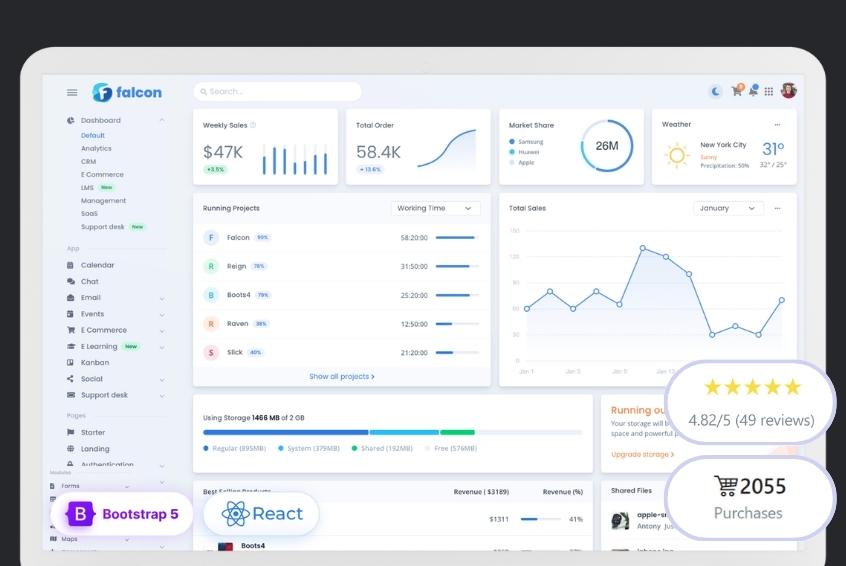846x566 pixels.
Task: Click the five-star rating badge
Action: pos(751,403)
